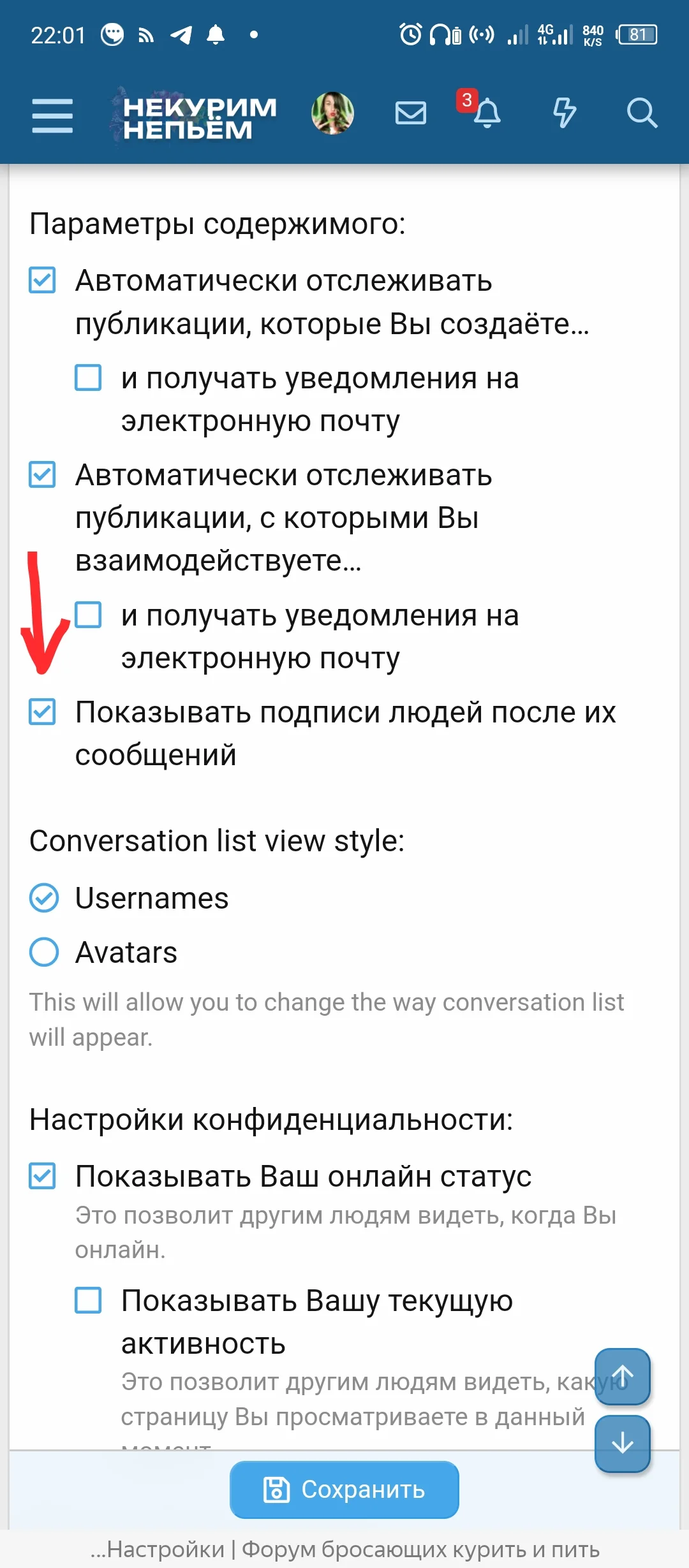The image size is (689, 1568).
Task: Untick auto-follow publications you interact with
Action: 43,474
